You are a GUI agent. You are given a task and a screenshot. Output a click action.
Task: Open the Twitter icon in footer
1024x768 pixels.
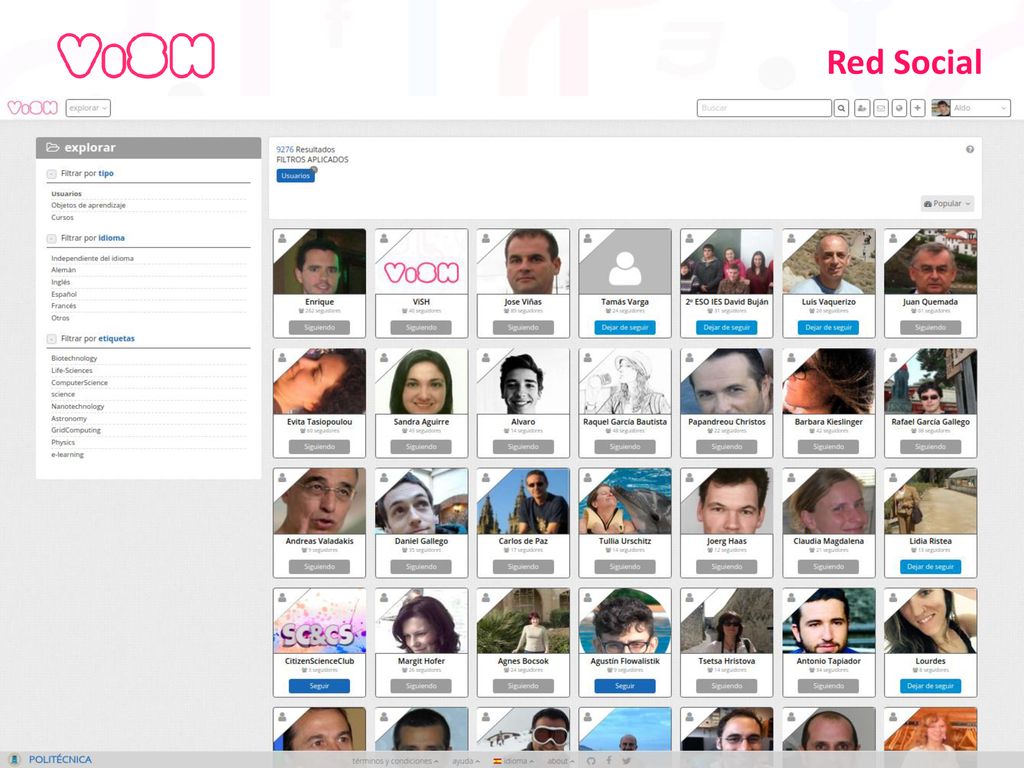tap(626, 761)
